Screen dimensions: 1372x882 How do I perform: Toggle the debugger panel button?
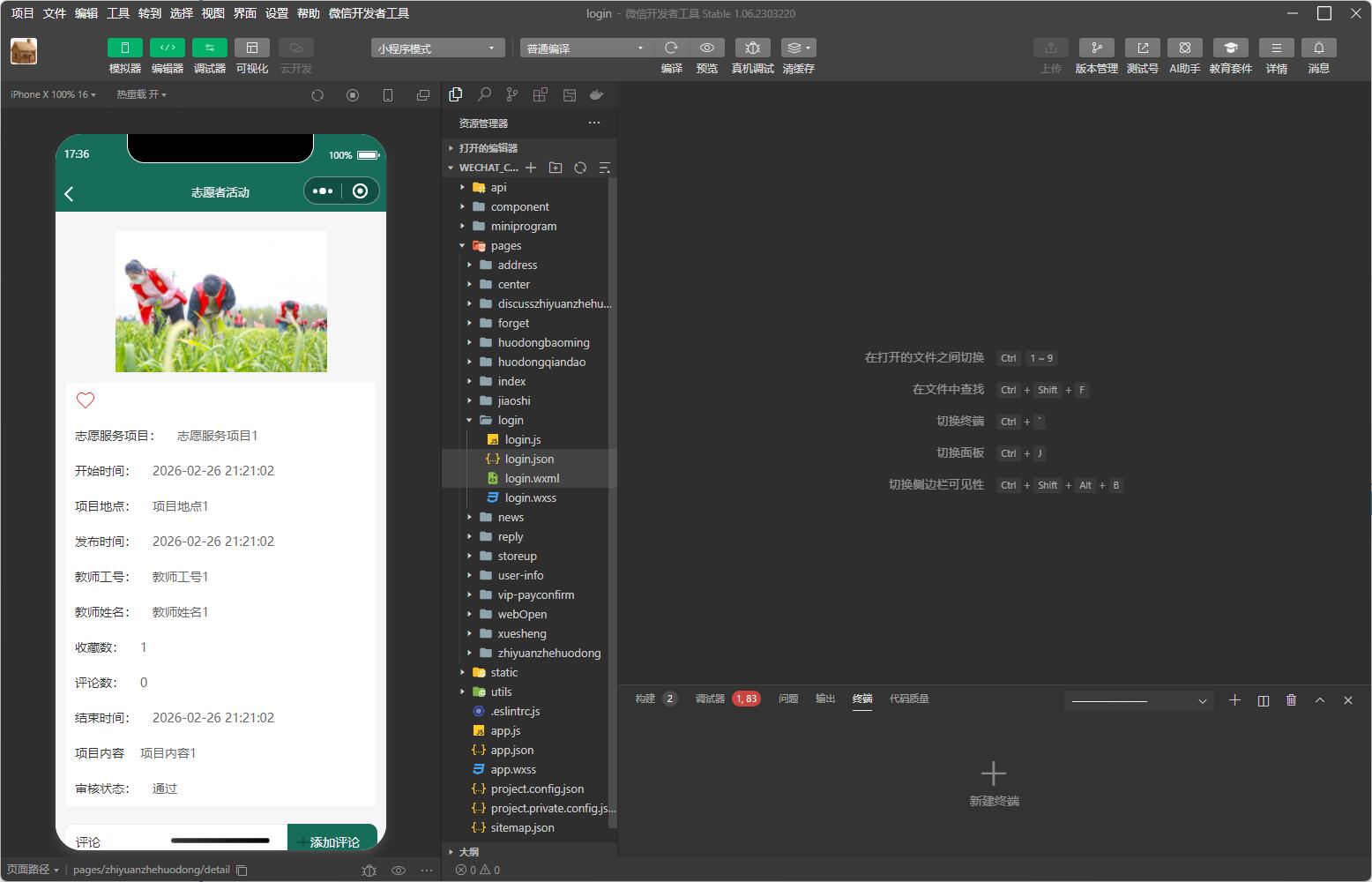210,48
